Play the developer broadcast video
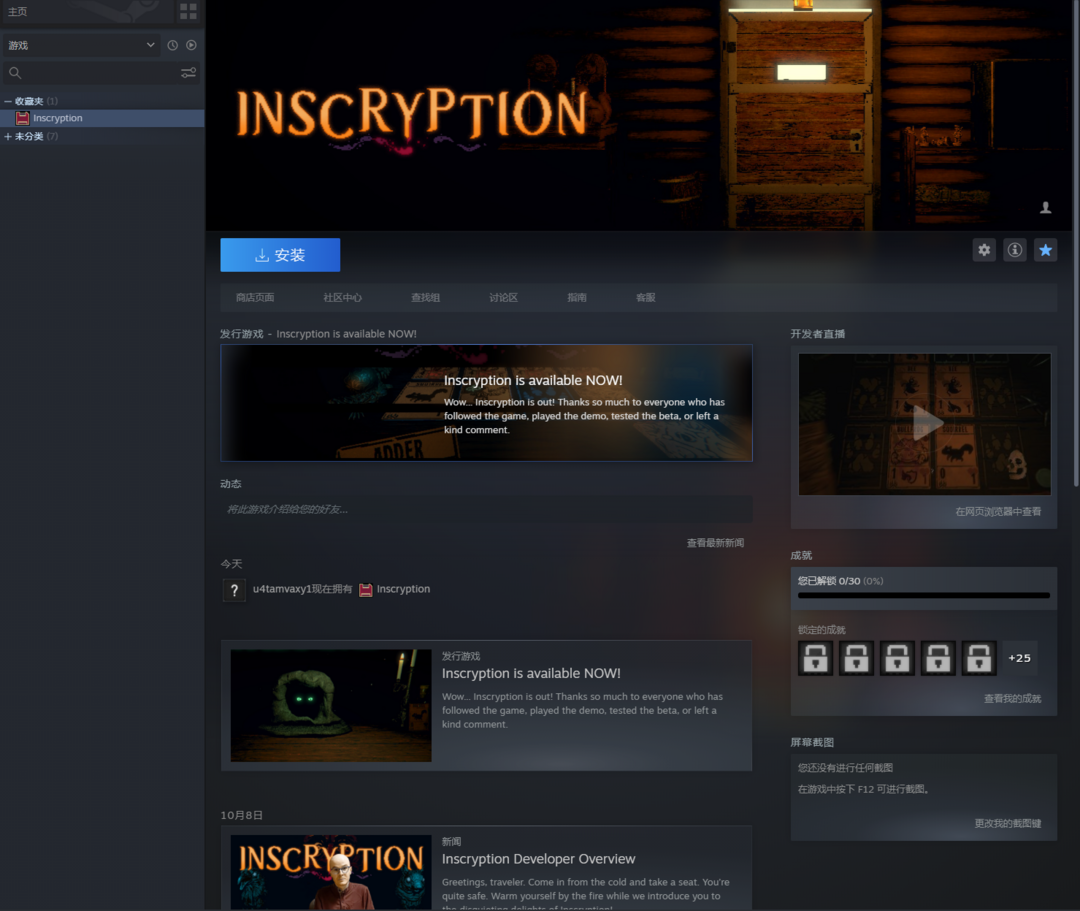Screen dimensions: 1080x911 tap(924, 424)
